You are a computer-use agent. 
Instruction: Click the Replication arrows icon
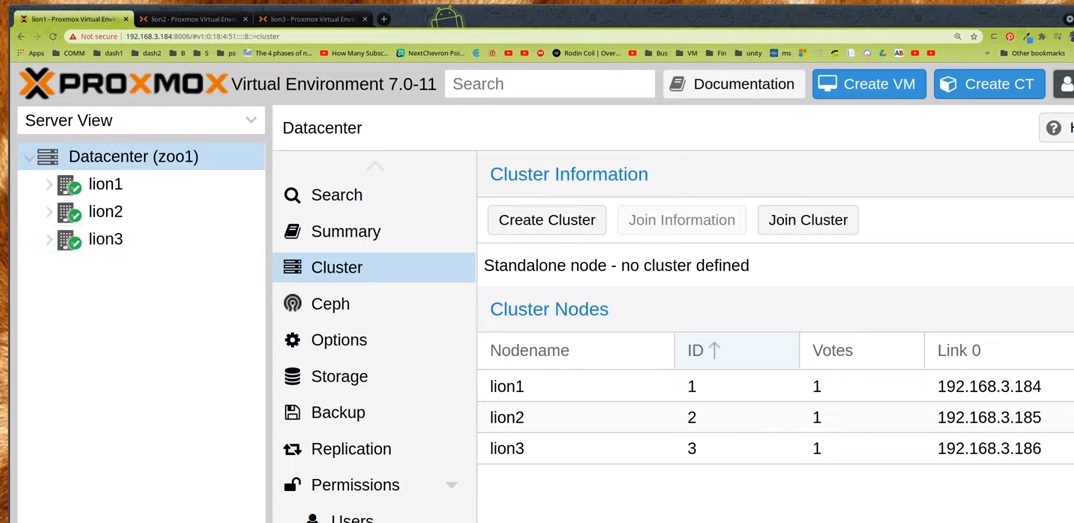point(292,449)
